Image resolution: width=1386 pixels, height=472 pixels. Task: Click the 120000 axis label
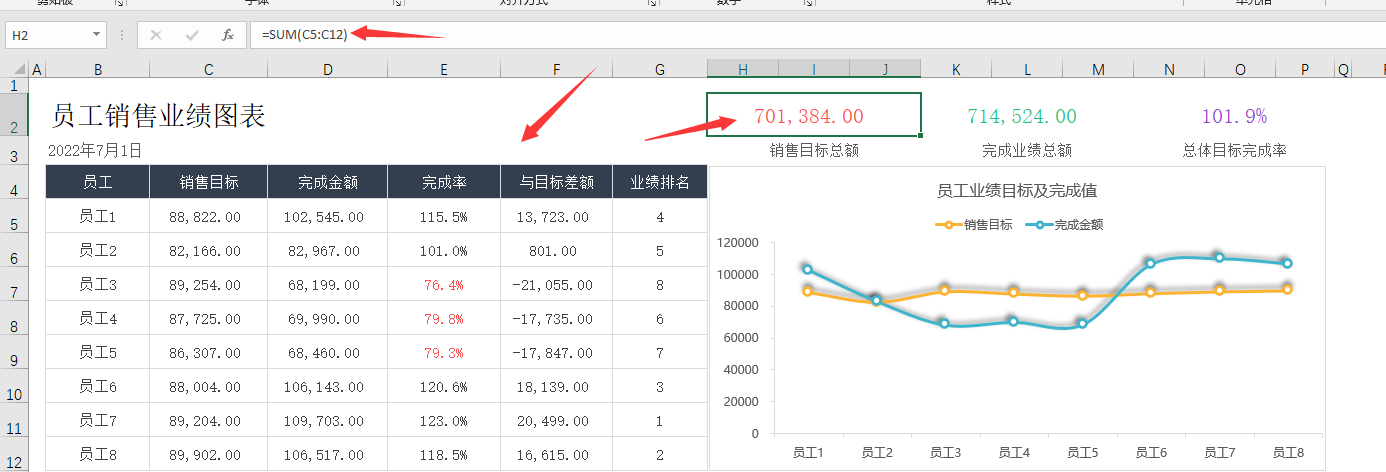[739, 243]
